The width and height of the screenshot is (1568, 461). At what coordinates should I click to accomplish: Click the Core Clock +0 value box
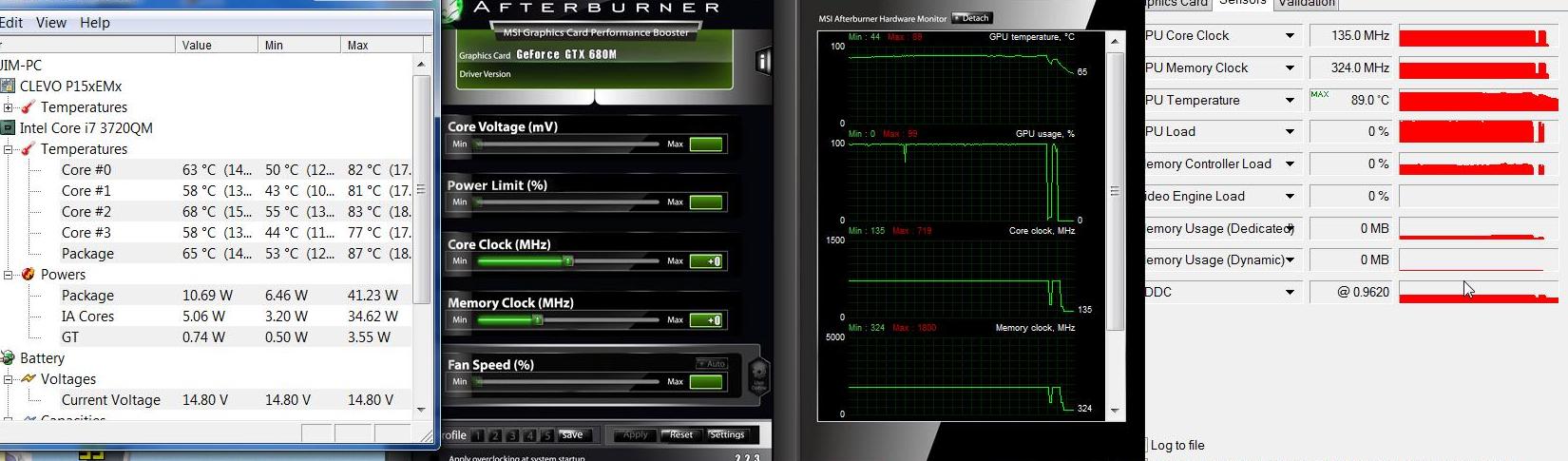tap(706, 261)
